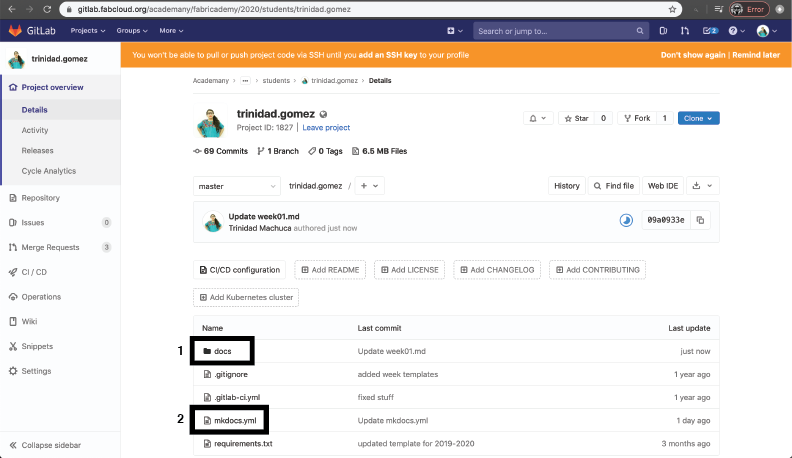Open Snippets in the sidebar

pos(37,346)
